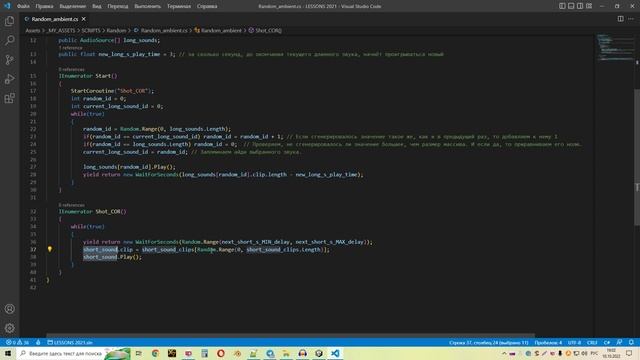The height and width of the screenshot is (360, 640).
Task: Show hidden system tray icons
Action: (504, 353)
